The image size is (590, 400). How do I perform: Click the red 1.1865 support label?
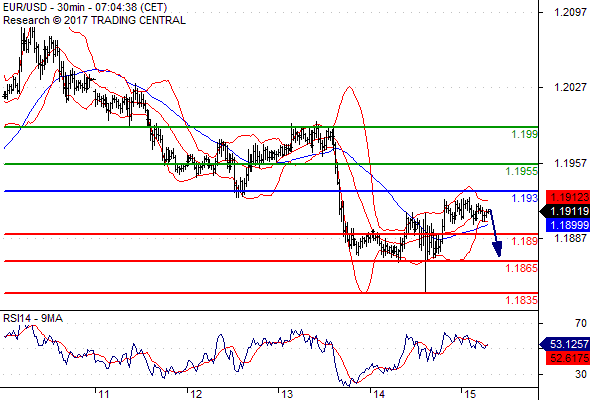point(522,268)
